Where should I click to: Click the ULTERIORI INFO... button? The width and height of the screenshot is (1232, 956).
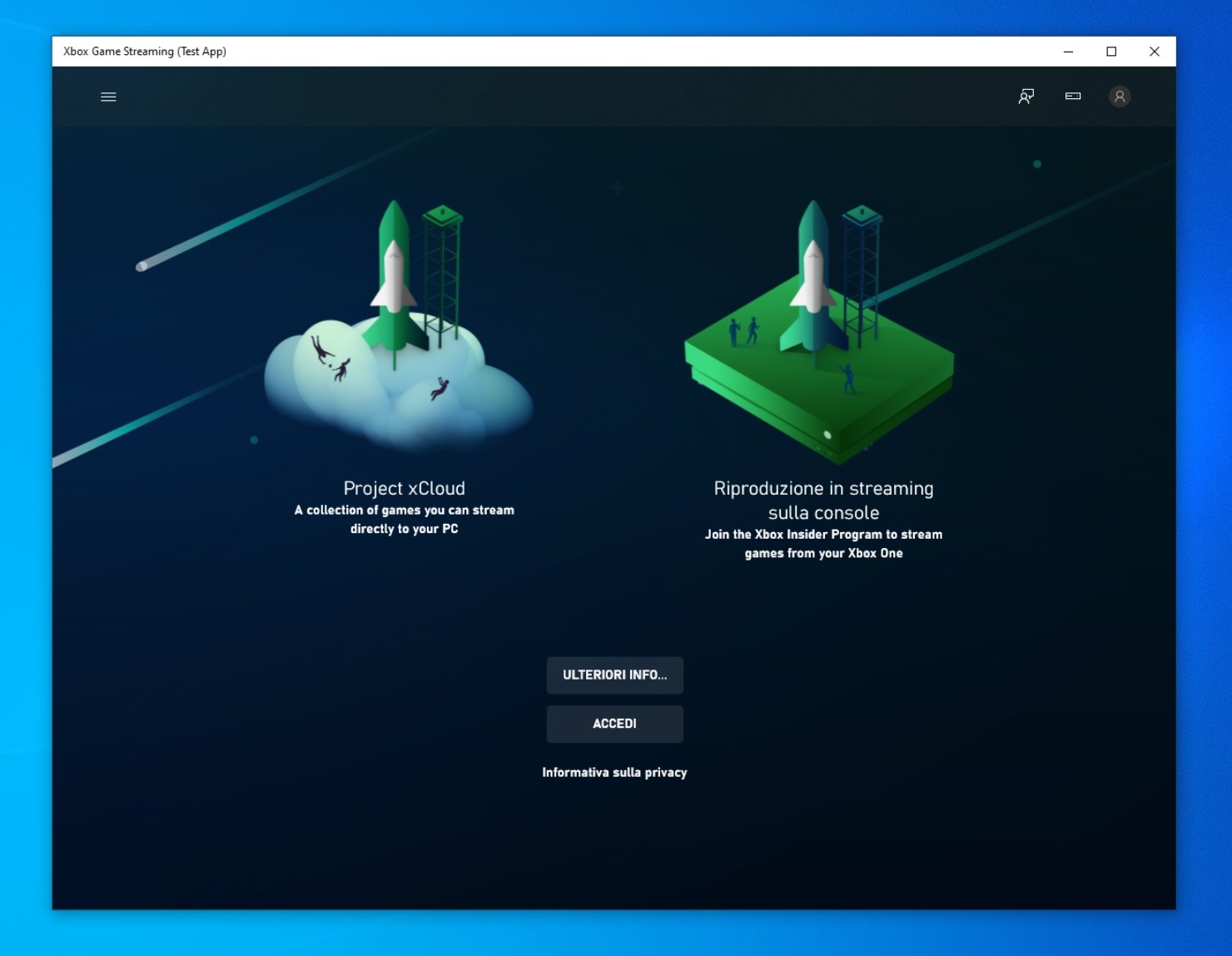(615, 675)
